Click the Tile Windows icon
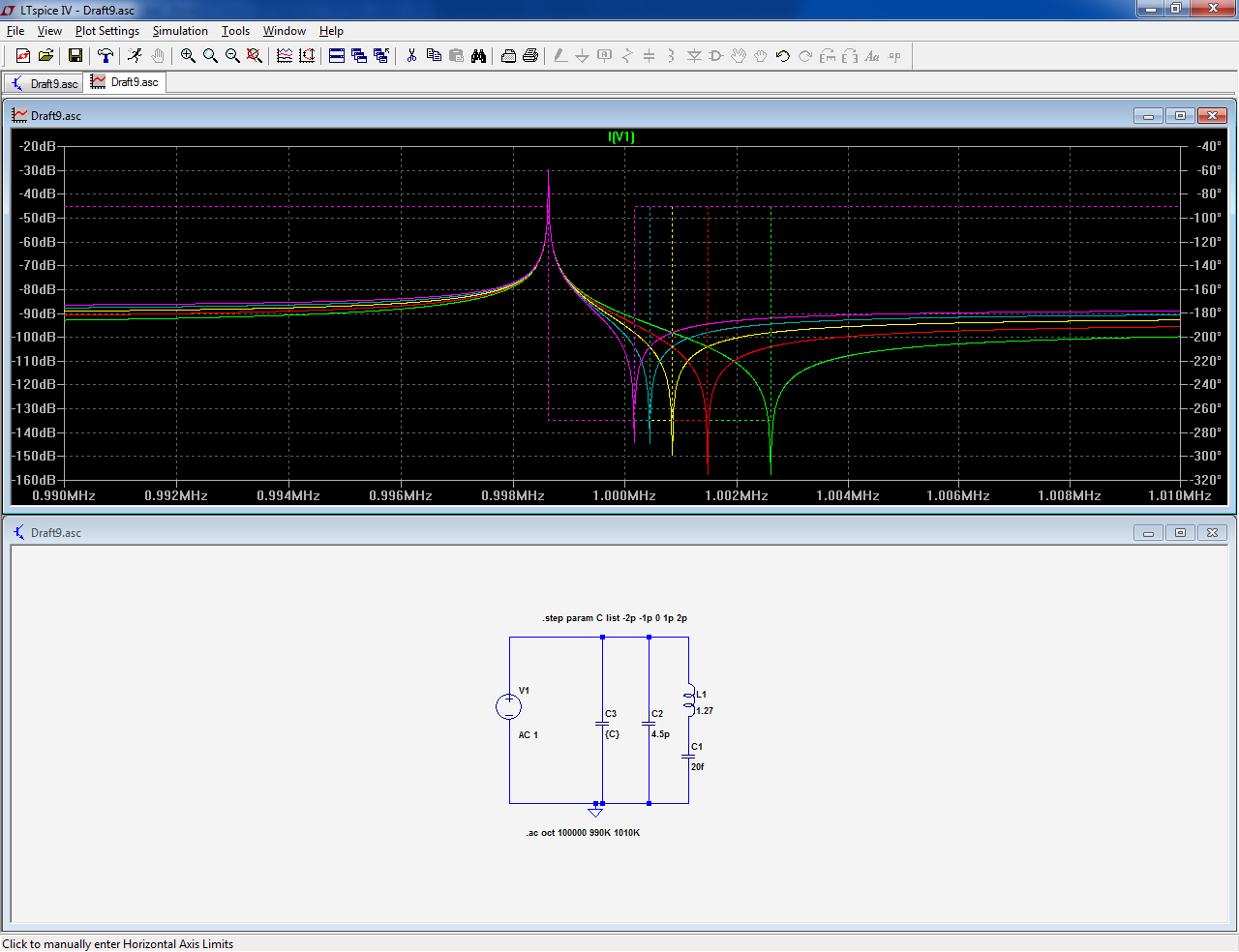Screen dimensions: 1239x952 click(x=337, y=56)
